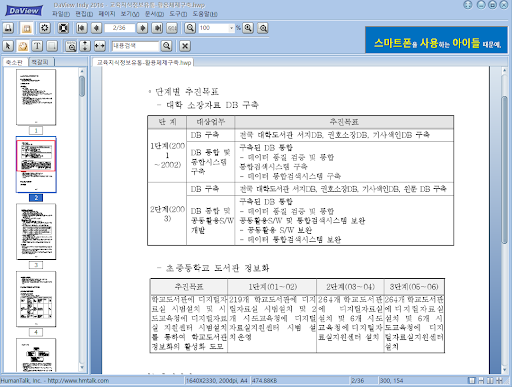Click the content search input field
Image resolution: width=512 pixels, height=387 pixels.
[x=135, y=46]
